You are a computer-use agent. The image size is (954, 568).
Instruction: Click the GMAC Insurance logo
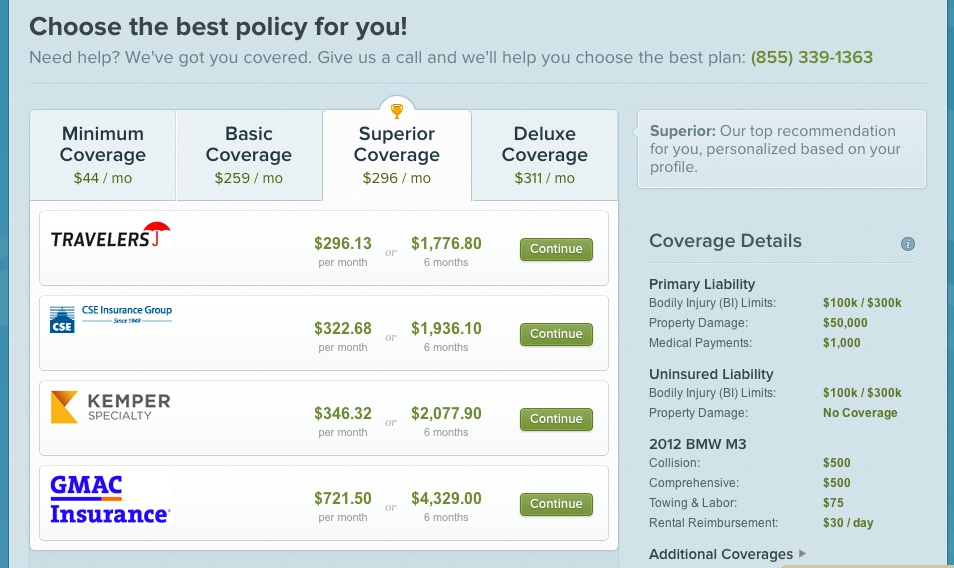pos(110,499)
